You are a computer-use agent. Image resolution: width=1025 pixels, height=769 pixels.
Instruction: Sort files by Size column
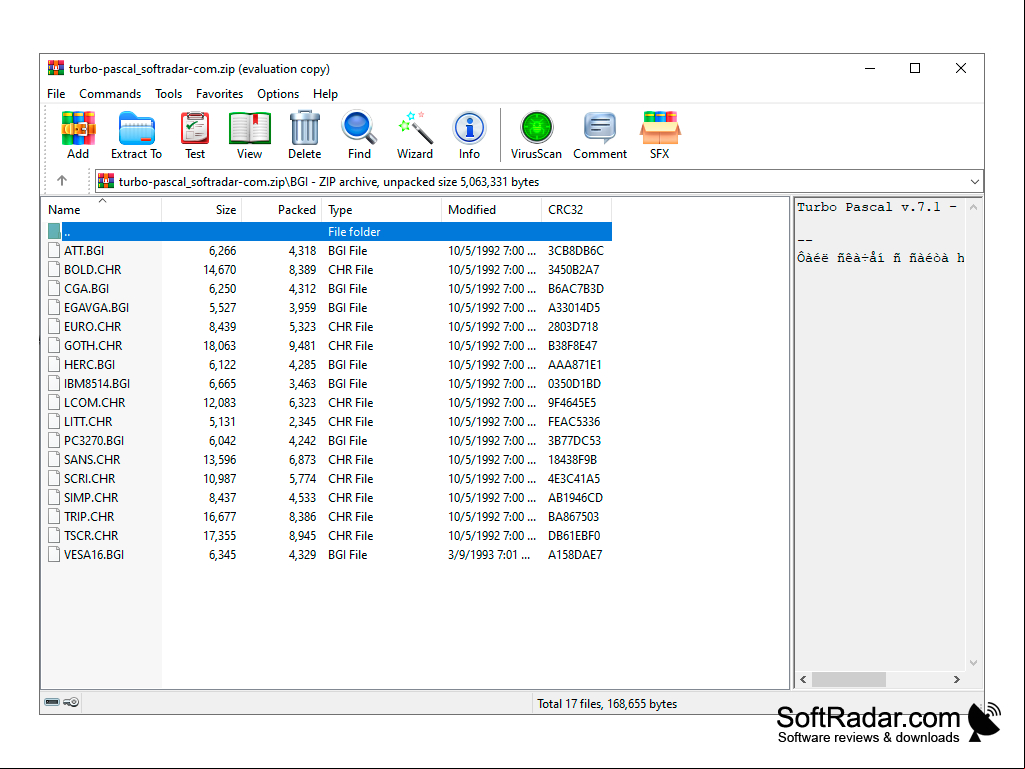pyautogui.click(x=202, y=210)
